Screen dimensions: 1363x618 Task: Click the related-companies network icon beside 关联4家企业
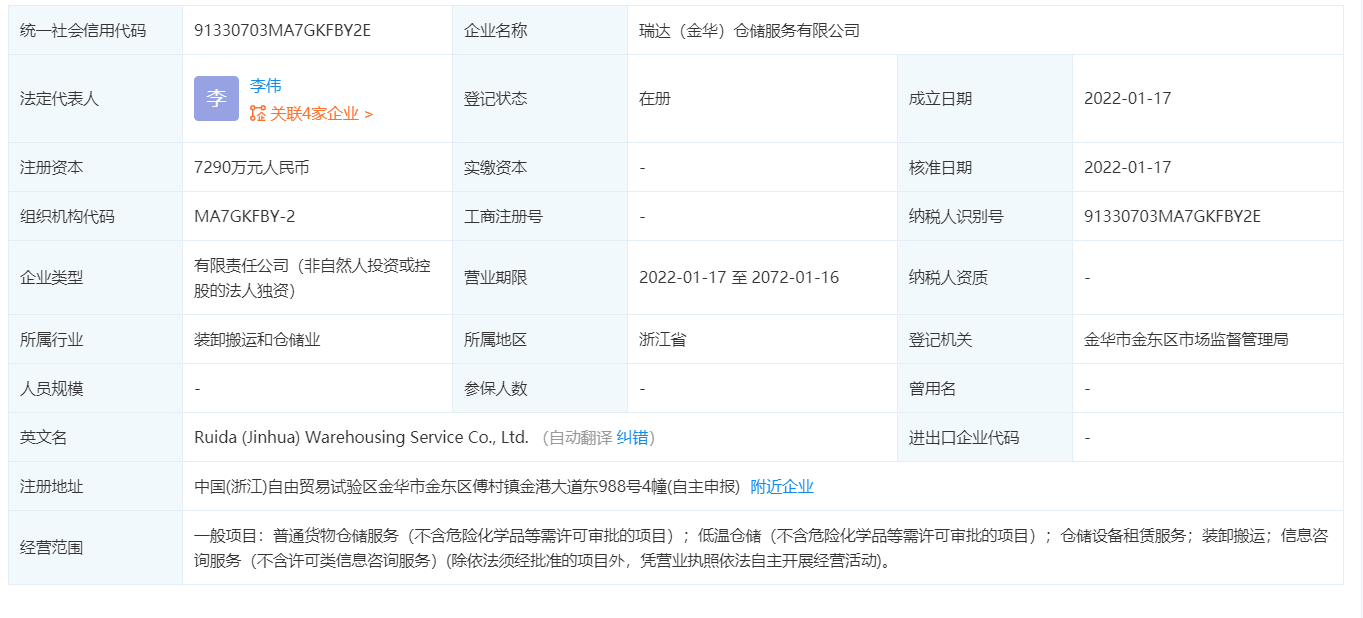[x=258, y=114]
